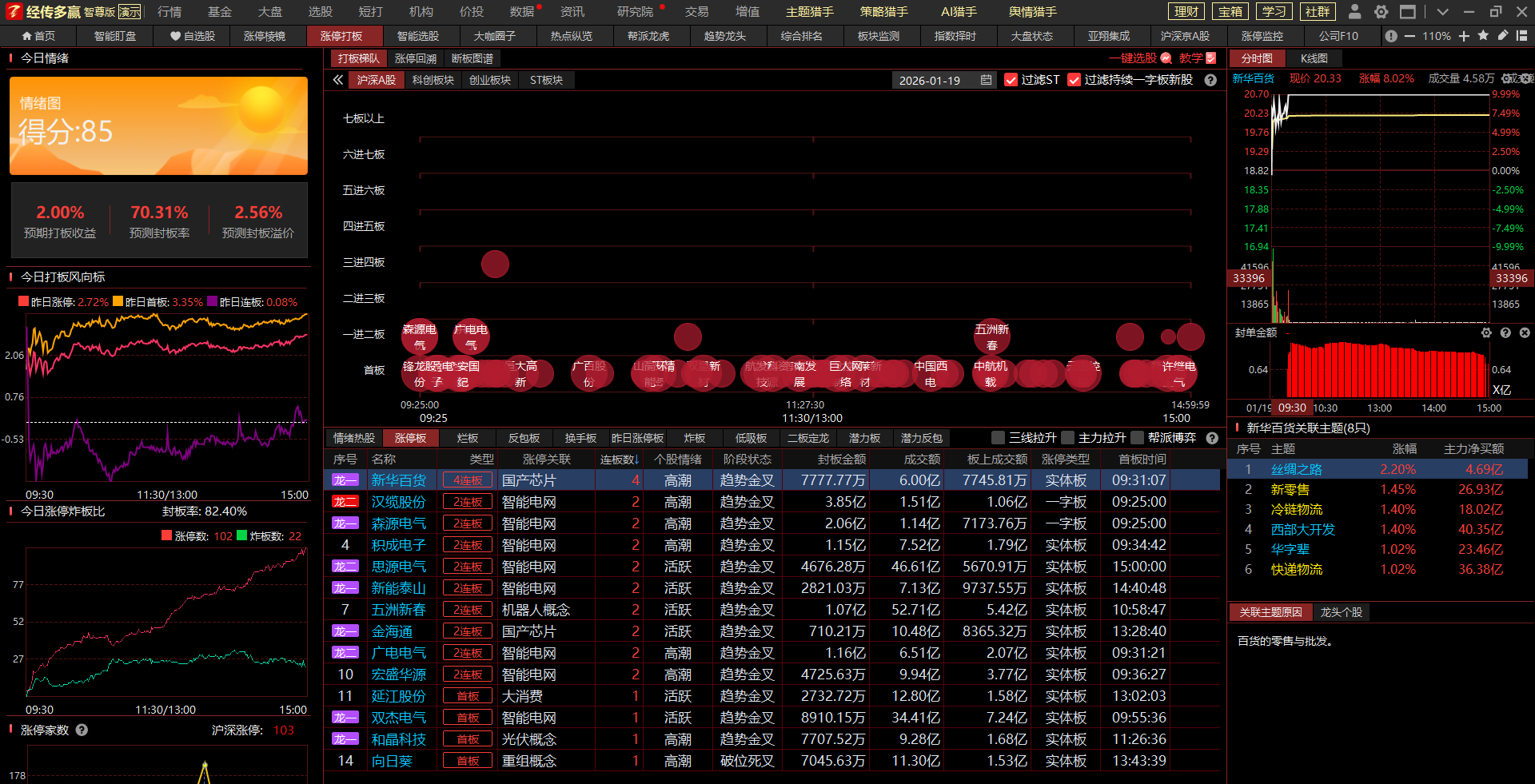Enable the 主力拉升 checkbox

click(x=1068, y=438)
